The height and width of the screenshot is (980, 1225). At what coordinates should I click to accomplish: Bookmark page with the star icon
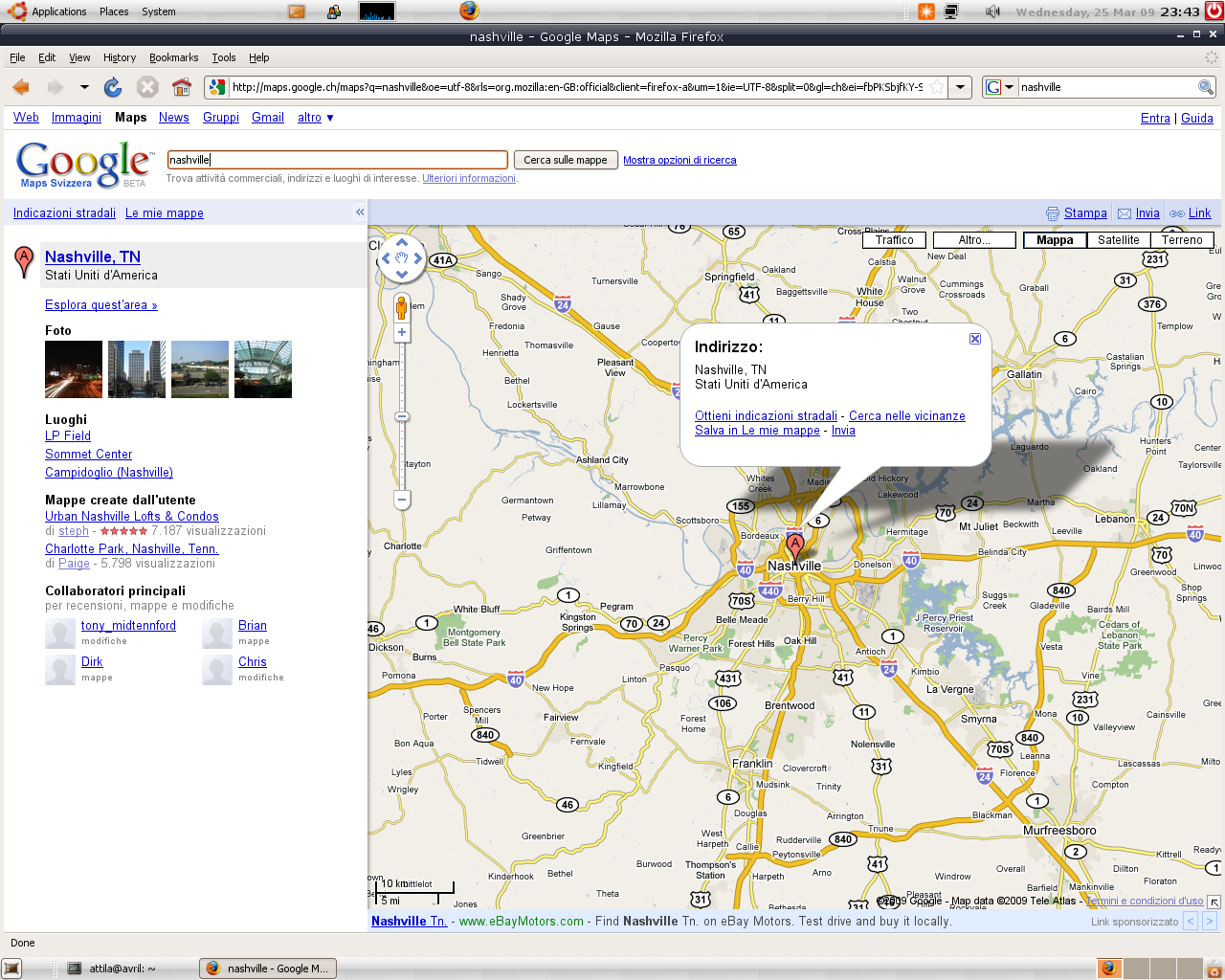point(937,87)
